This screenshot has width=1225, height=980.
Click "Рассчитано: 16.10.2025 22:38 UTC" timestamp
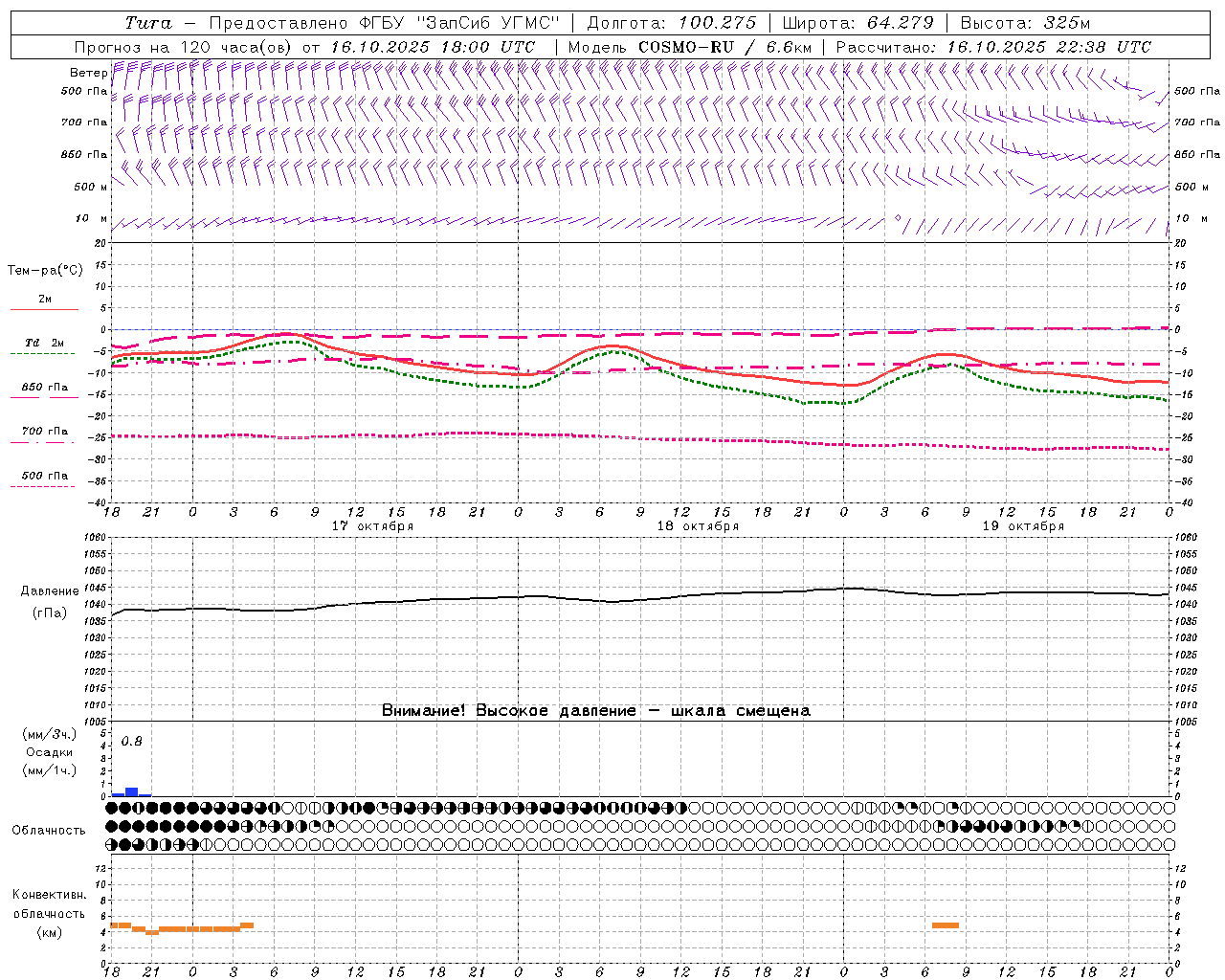pos(993,47)
